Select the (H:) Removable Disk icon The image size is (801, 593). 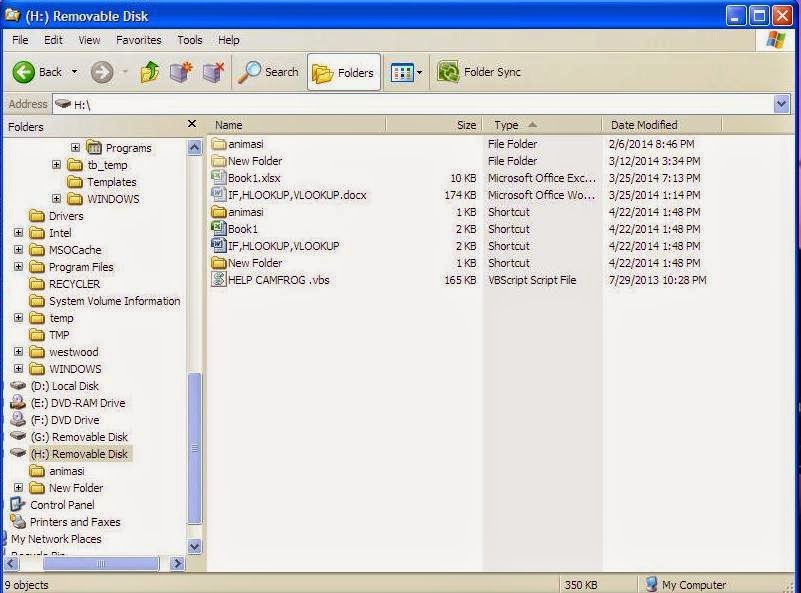tap(18, 454)
